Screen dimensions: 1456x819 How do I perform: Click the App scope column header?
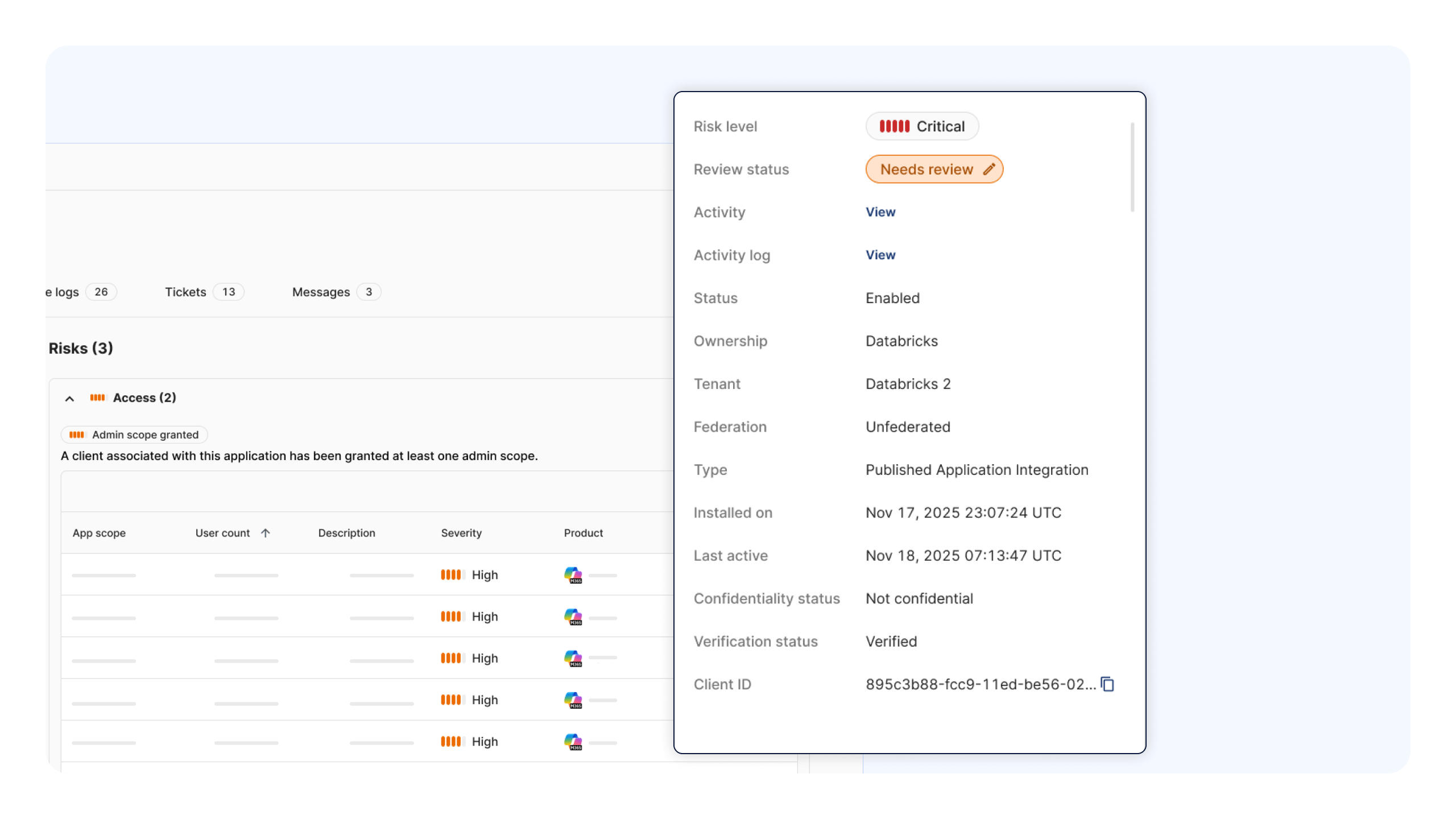coord(99,533)
